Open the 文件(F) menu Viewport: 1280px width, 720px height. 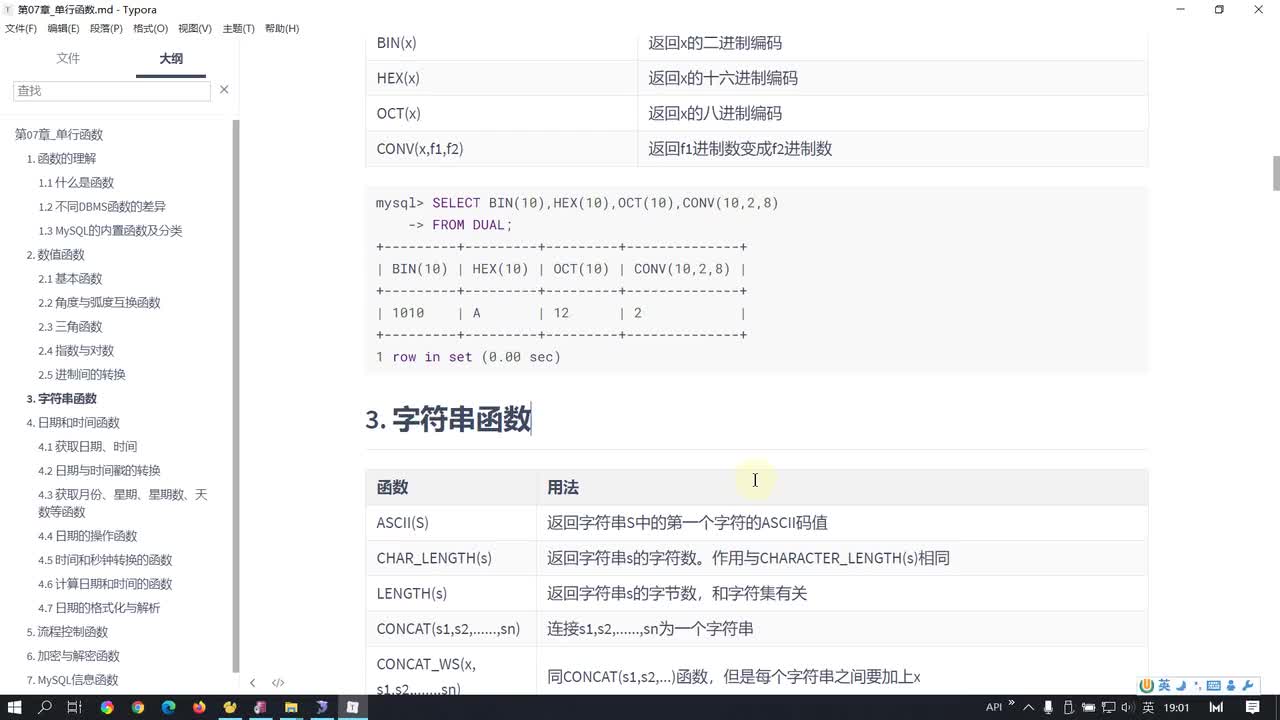(x=21, y=29)
